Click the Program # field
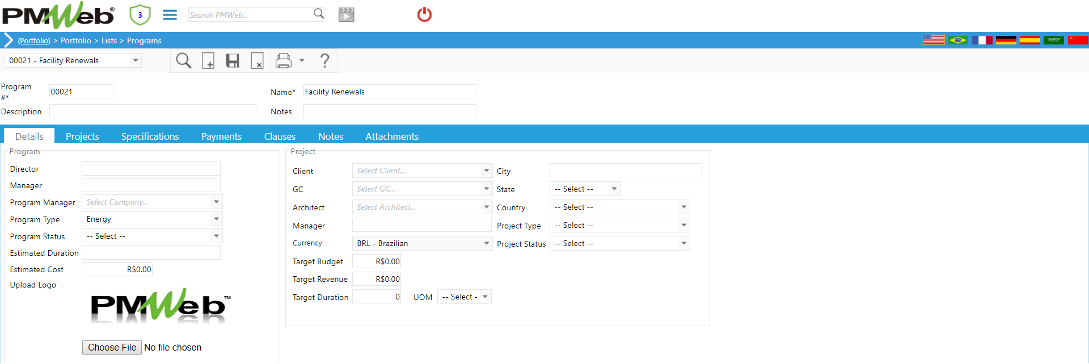 point(81,92)
